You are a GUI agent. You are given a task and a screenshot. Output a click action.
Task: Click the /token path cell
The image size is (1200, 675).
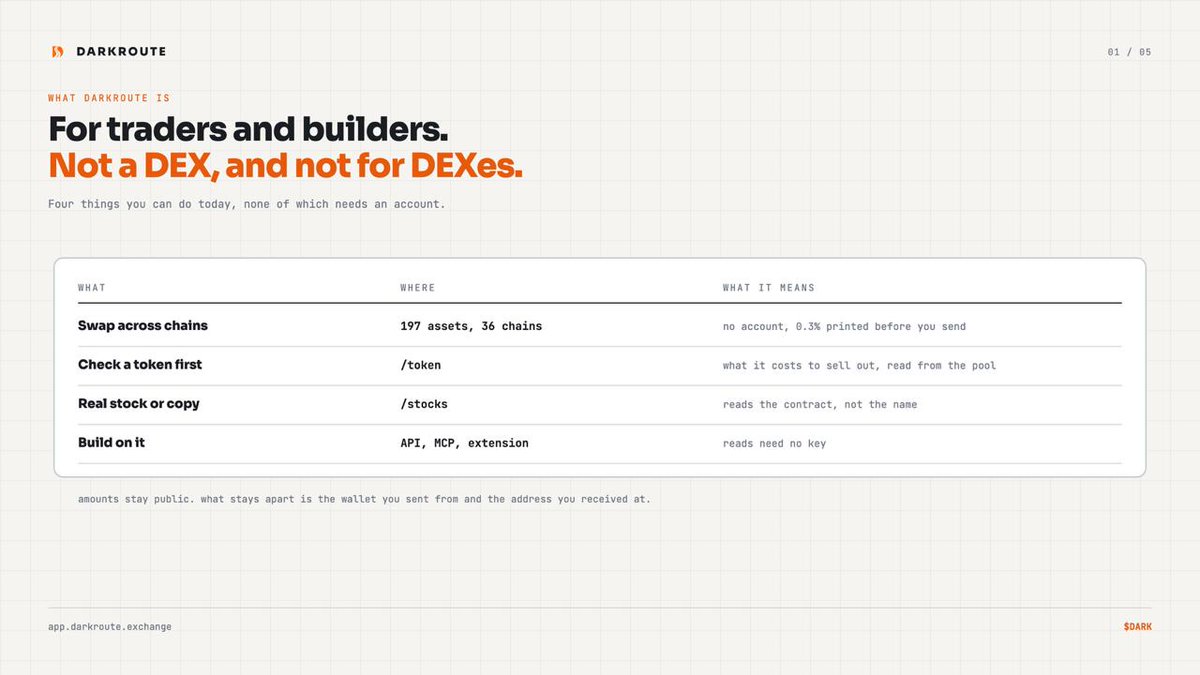pyautogui.click(x=420, y=365)
